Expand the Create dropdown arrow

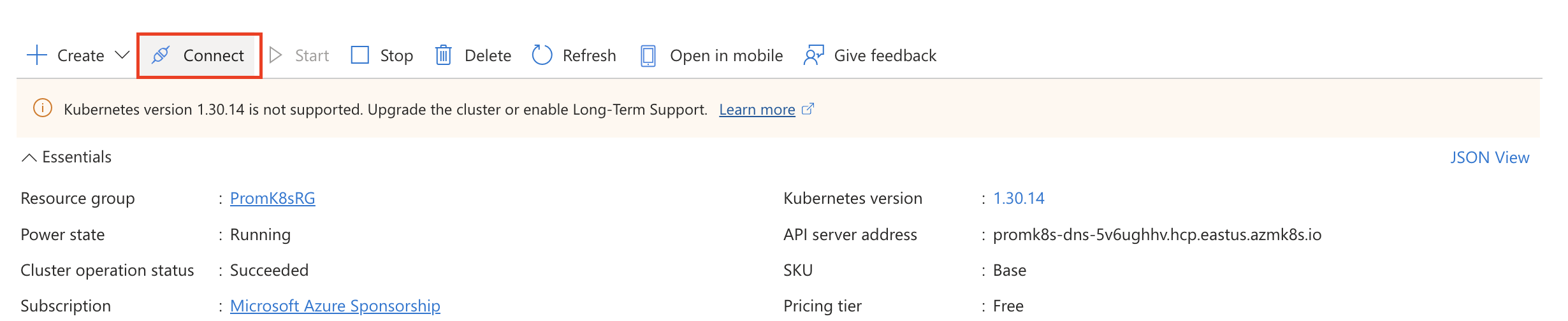pyautogui.click(x=122, y=55)
